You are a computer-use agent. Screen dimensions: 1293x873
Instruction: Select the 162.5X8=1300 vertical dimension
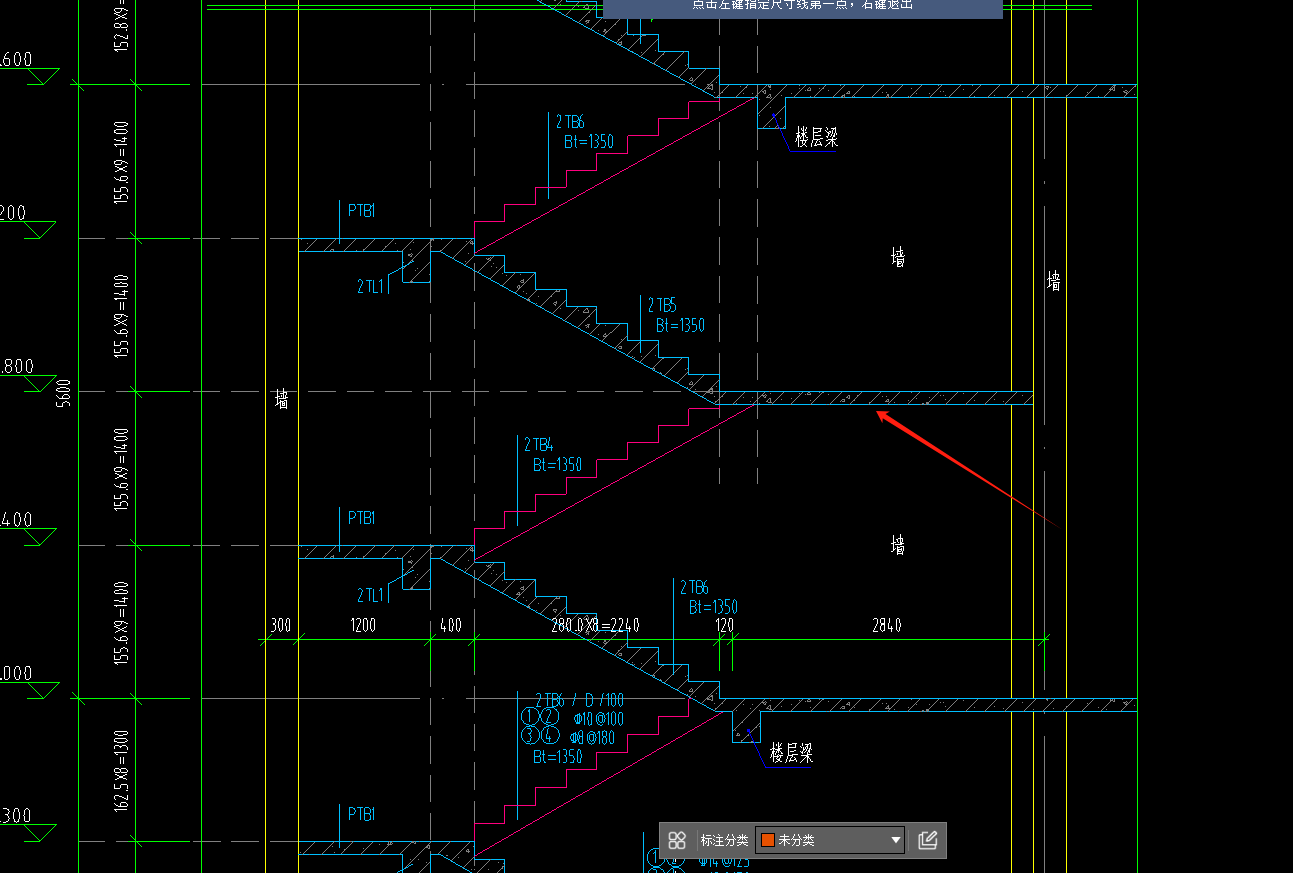coord(121,770)
